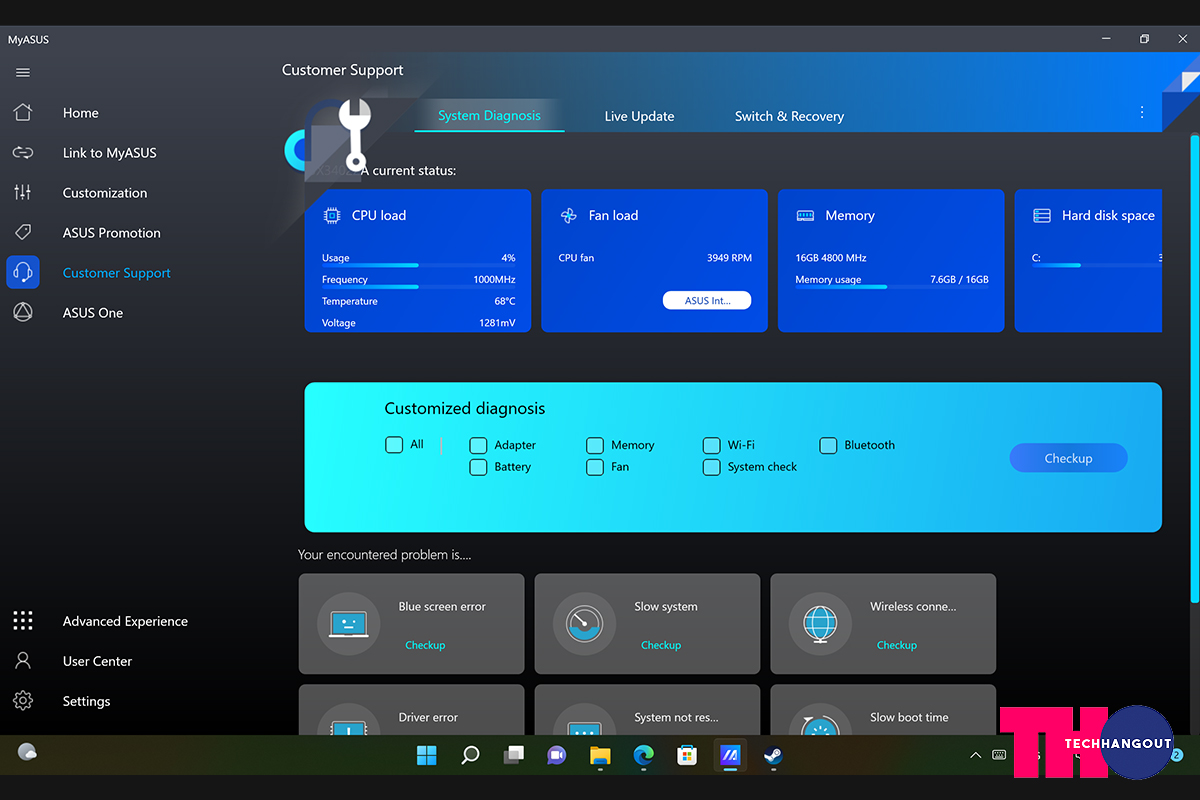Open the Live Update tab
The width and height of the screenshot is (1200, 800).
click(x=639, y=116)
